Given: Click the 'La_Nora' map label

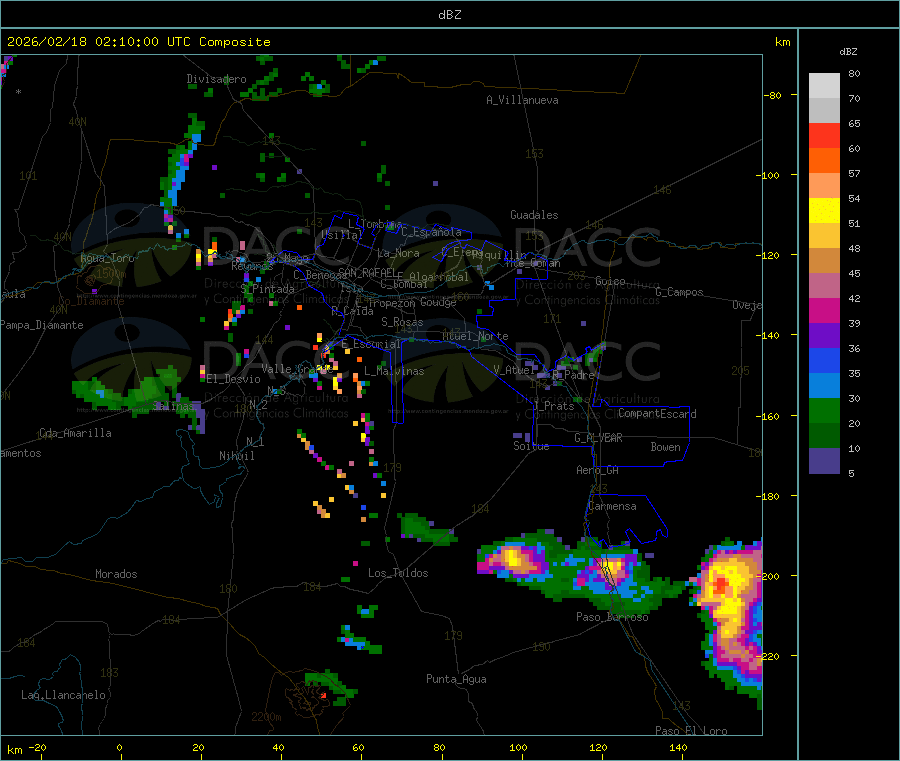Looking at the screenshot, I should 398,253.
